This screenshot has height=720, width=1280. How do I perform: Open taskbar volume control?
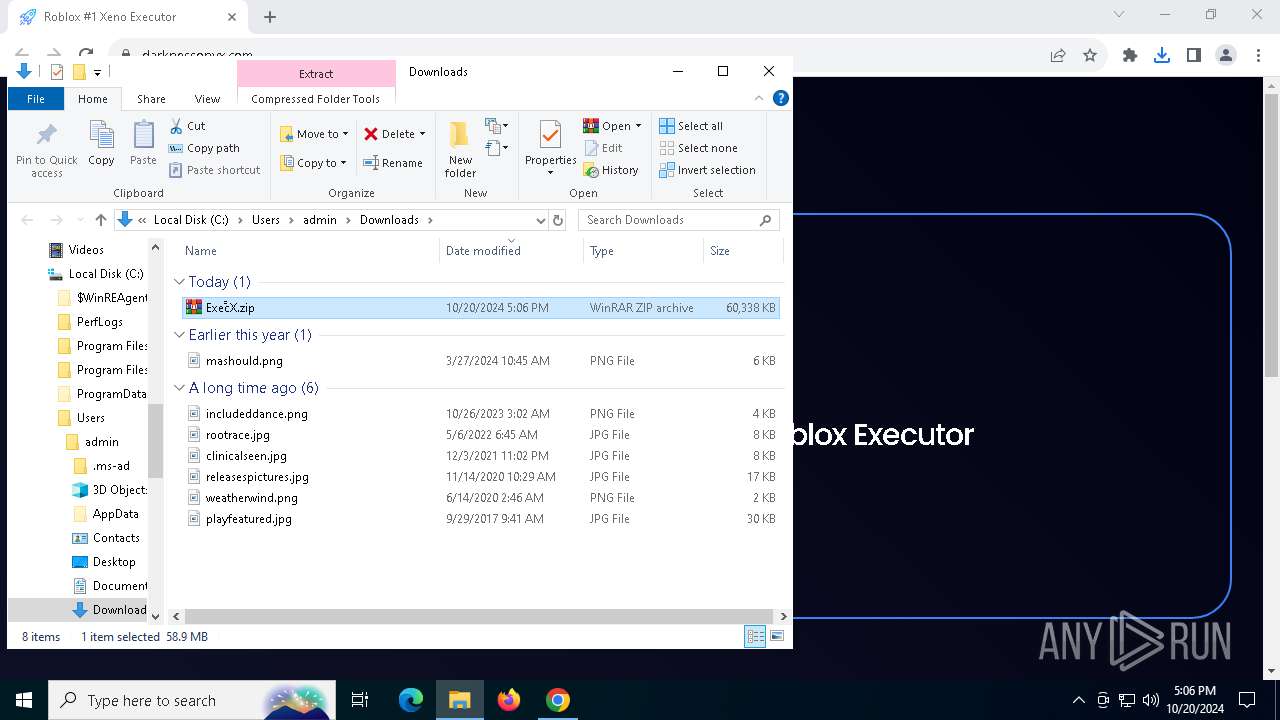click(x=1150, y=700)
